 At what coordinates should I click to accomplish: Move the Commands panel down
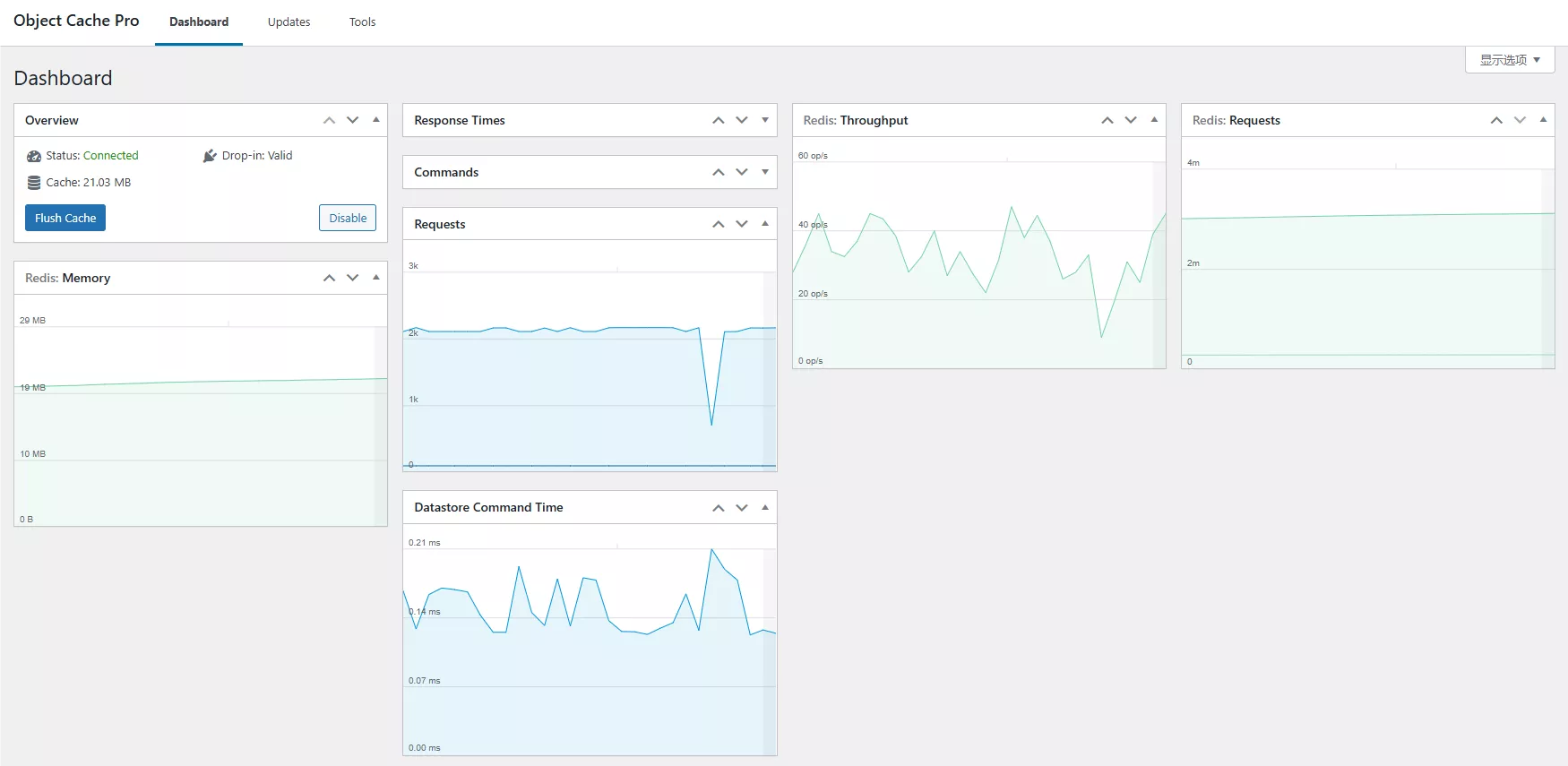click(x=742, y=172)
